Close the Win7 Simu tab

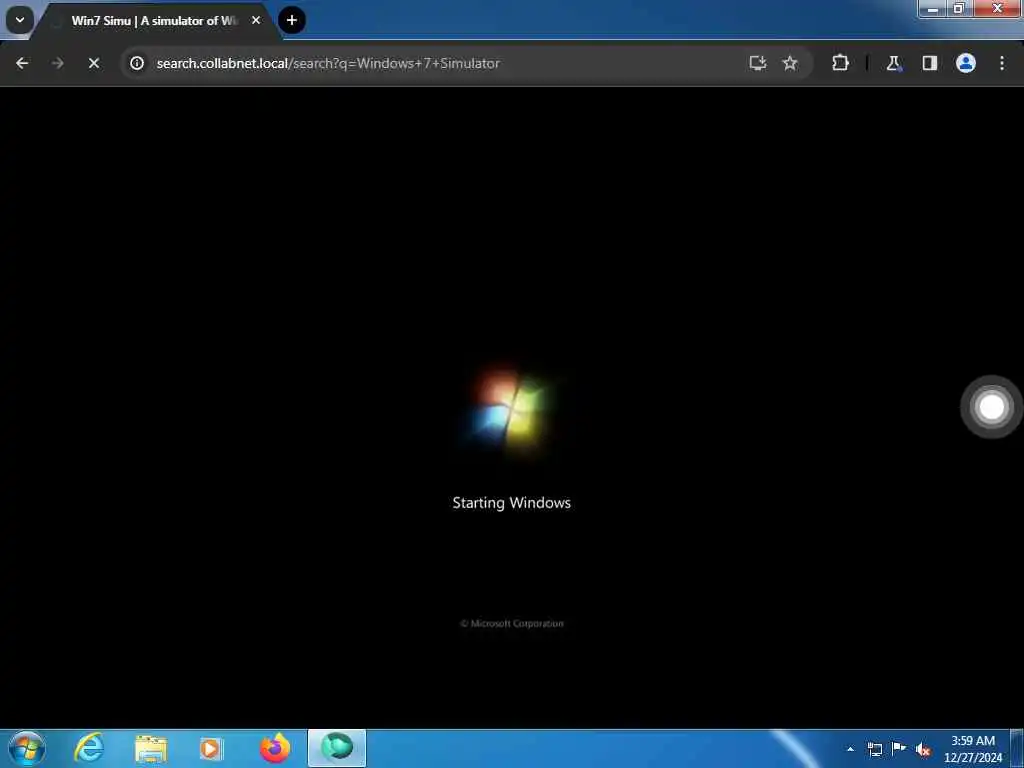tap(256, 20)
